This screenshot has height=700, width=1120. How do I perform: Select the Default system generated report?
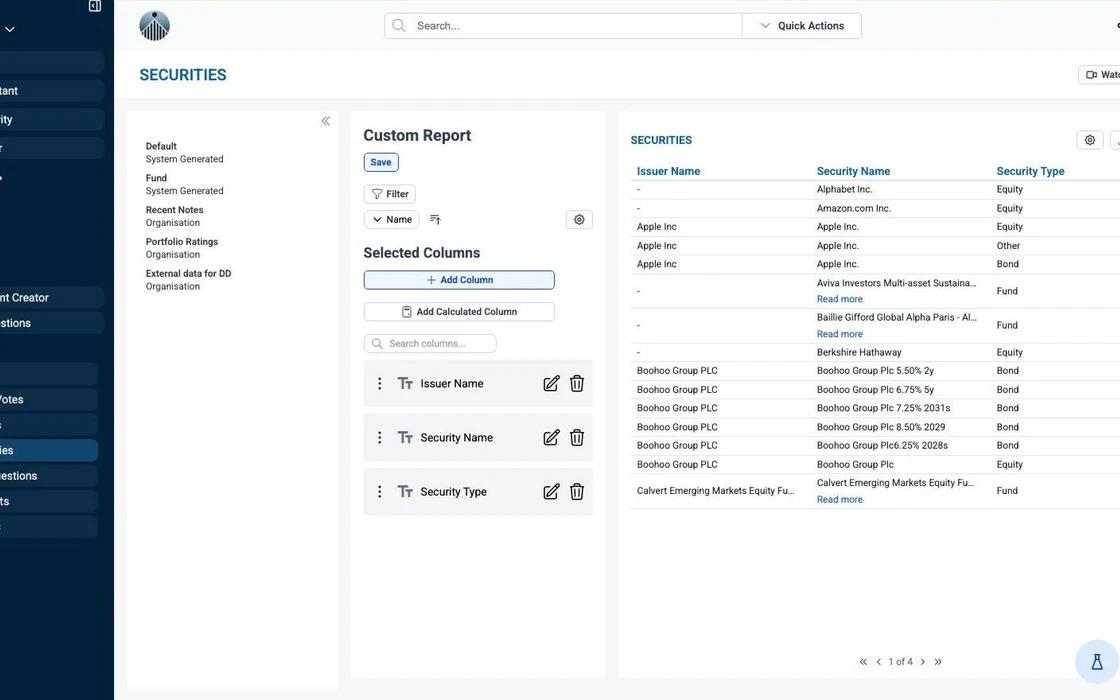pyautogui.click(x=184, y=152)
